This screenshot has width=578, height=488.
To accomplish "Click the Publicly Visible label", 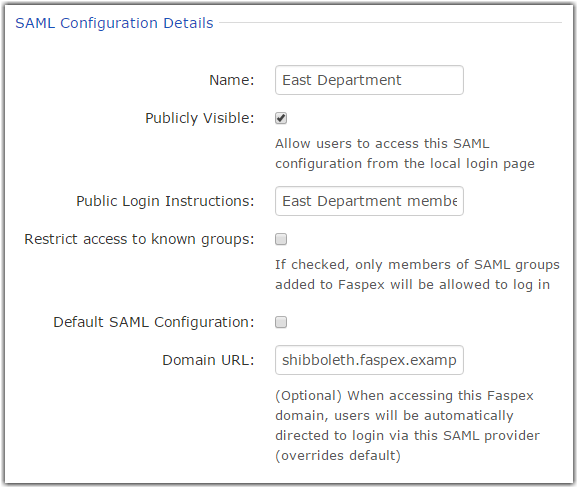I will click(x=200, y=118).
